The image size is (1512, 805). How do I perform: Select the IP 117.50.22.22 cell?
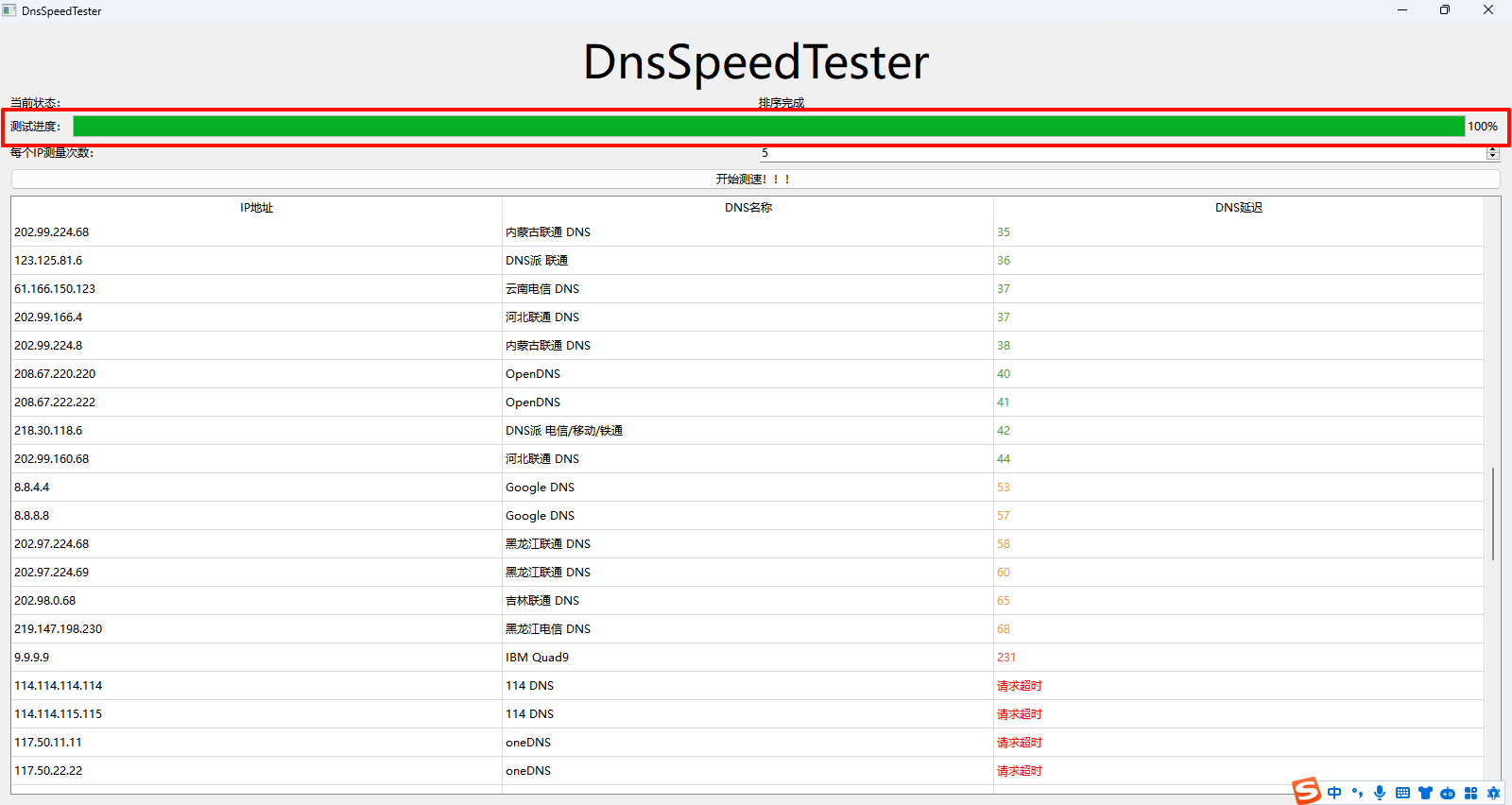coord(256,770)
